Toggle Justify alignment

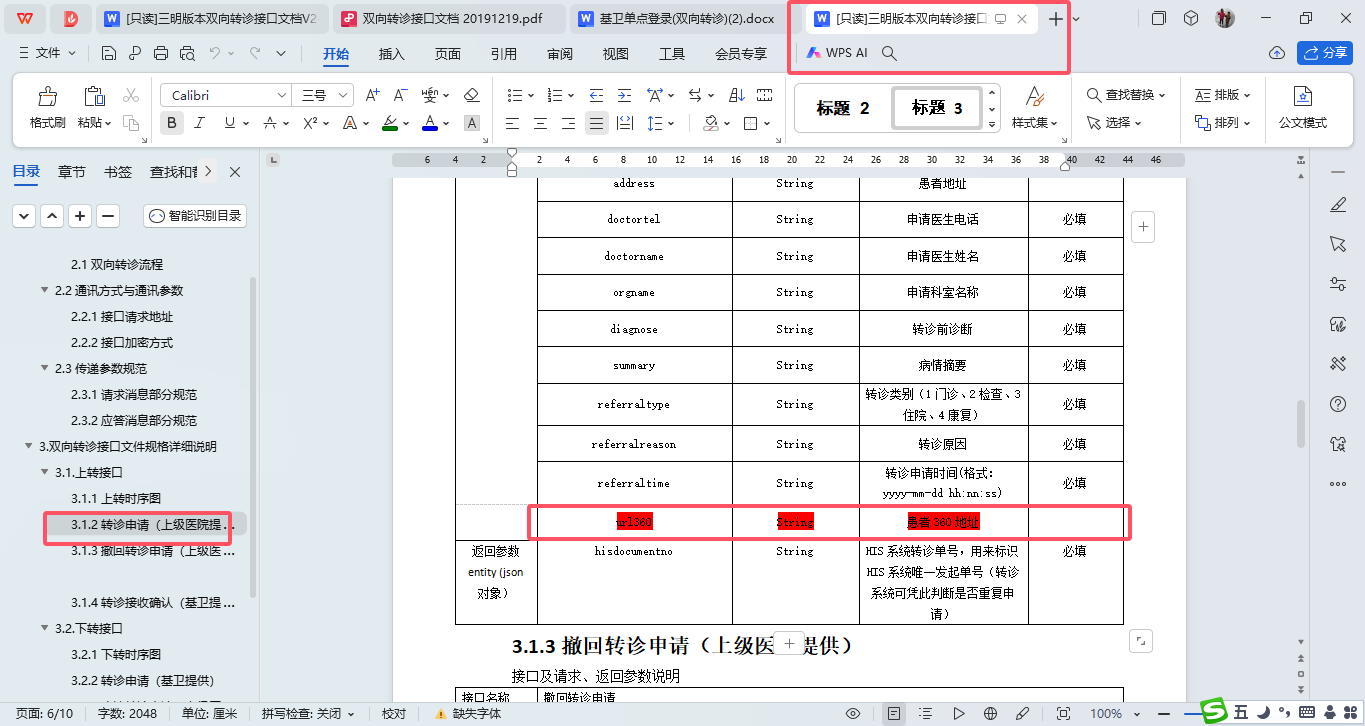click(x=597, y=123)
